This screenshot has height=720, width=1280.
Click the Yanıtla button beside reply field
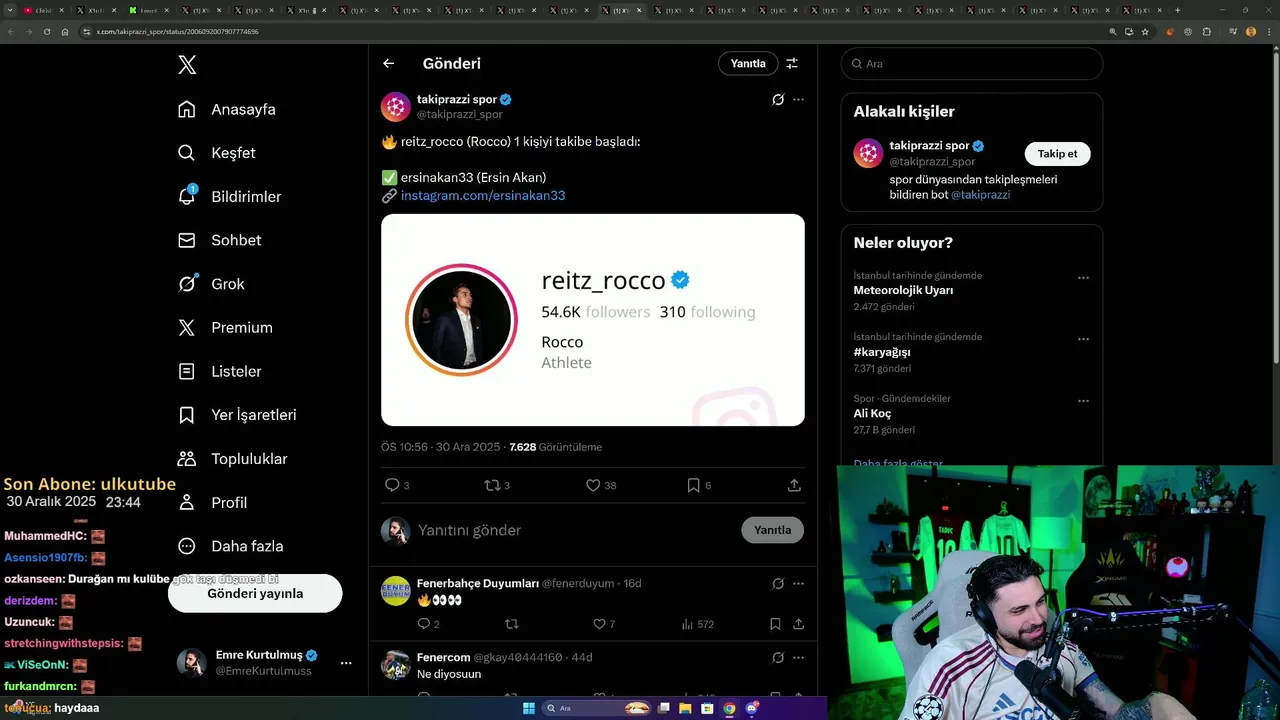pyautogui.click(x=772, y=530)
